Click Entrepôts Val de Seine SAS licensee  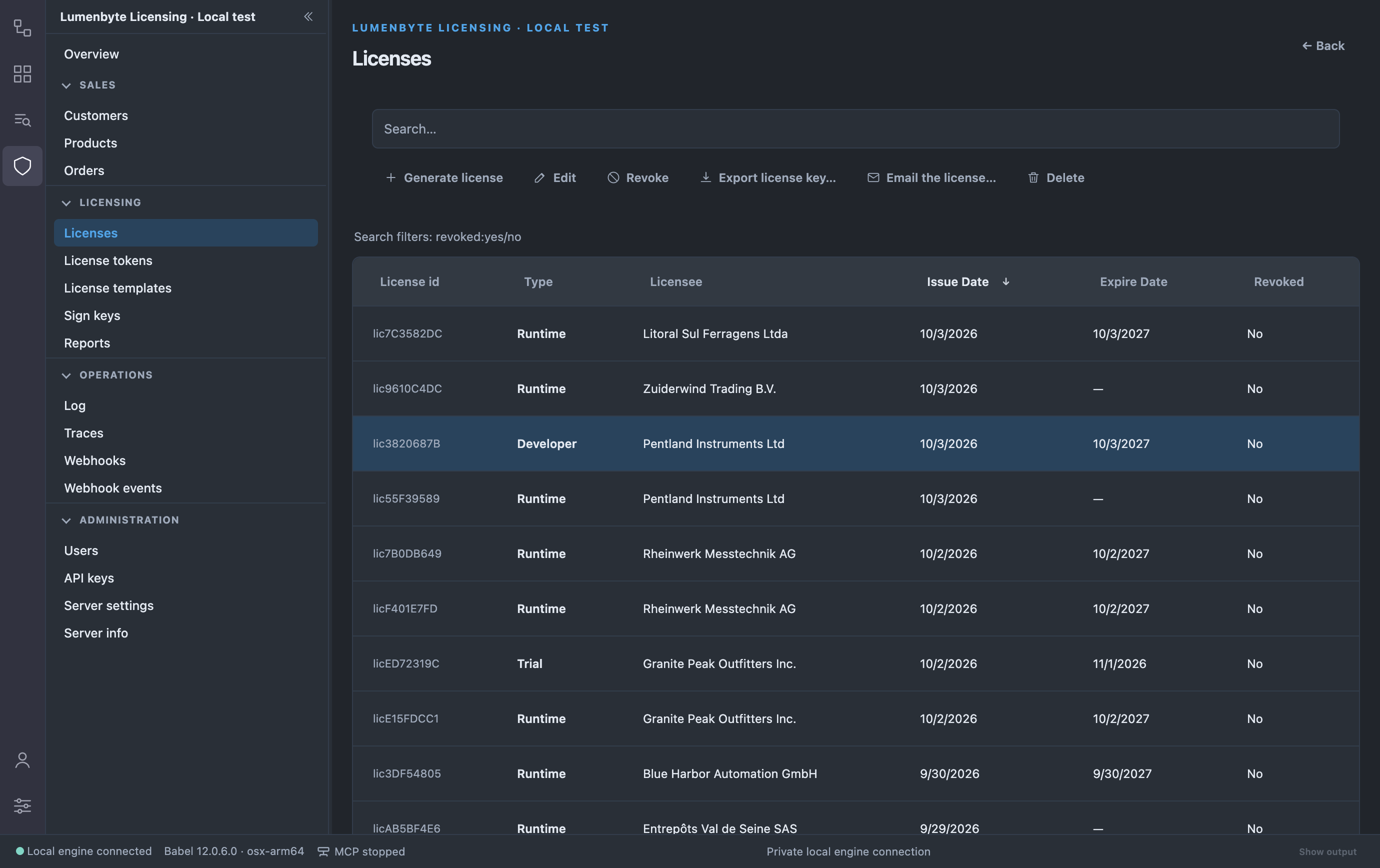[x=720, y=828]
